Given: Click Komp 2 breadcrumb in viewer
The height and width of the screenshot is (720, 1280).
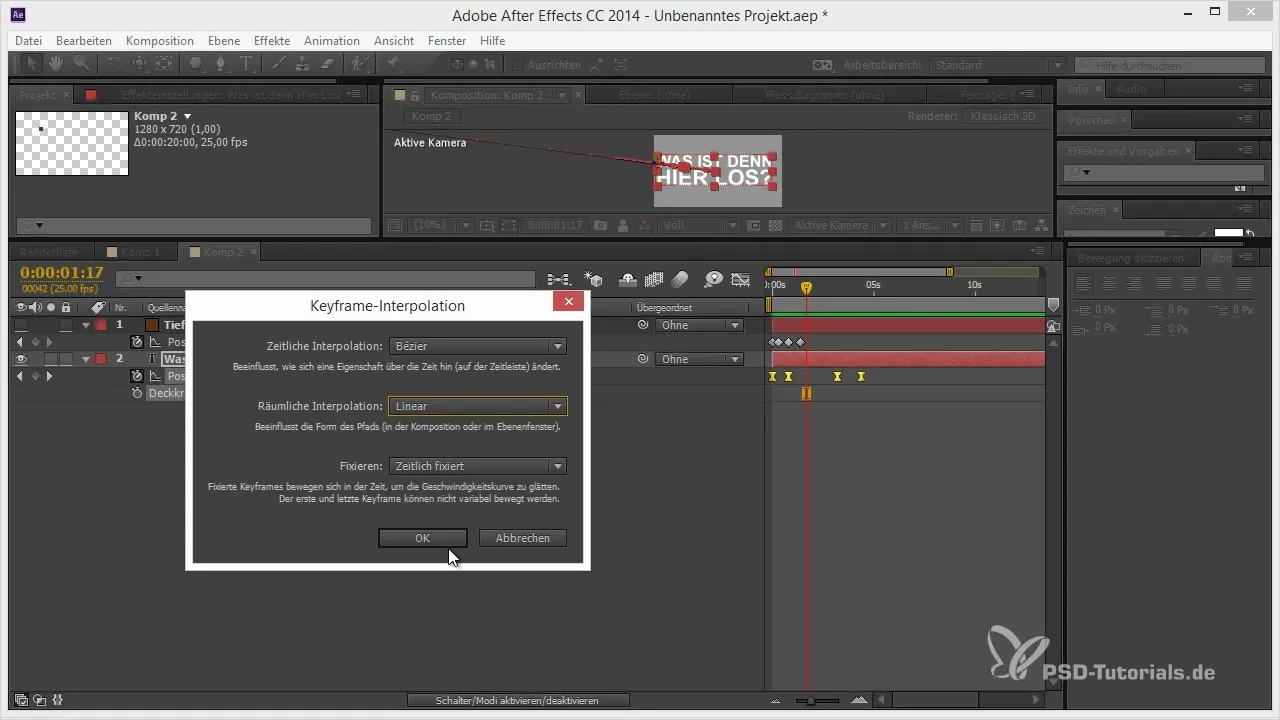Looking at the screenshot, I should click(432, 117).
